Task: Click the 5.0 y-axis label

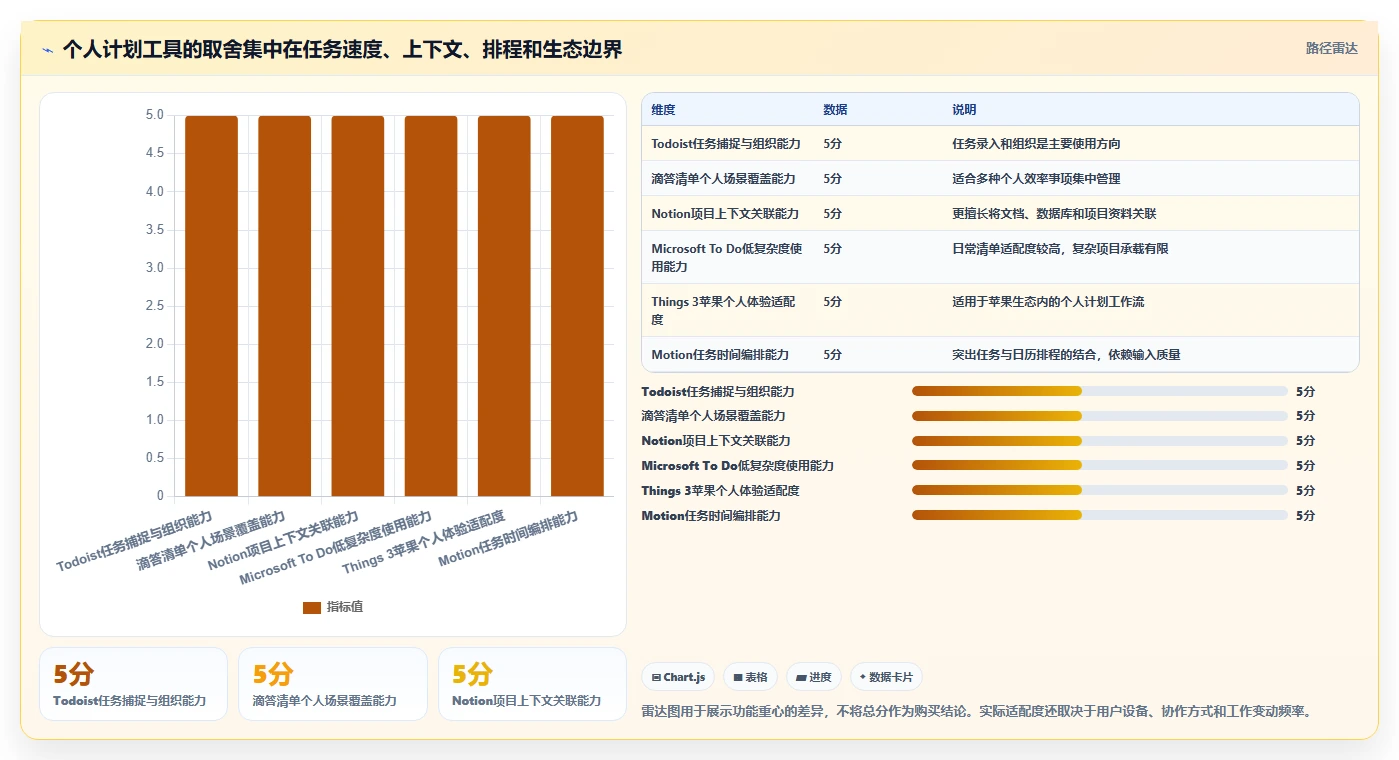Action: [x=154, y=115]
